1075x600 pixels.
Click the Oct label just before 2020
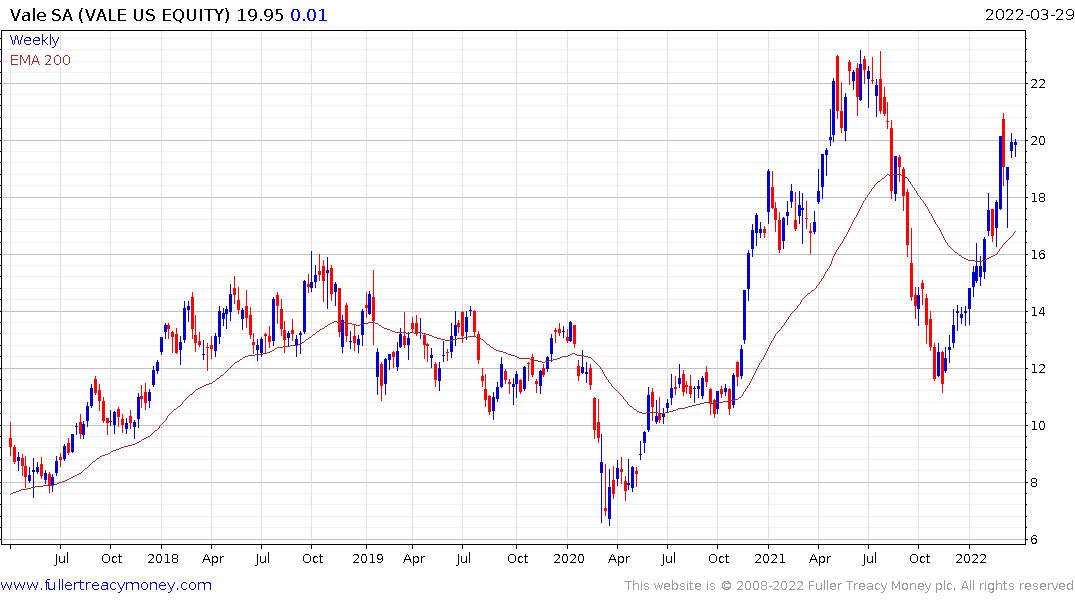click(x=518, y=559)
